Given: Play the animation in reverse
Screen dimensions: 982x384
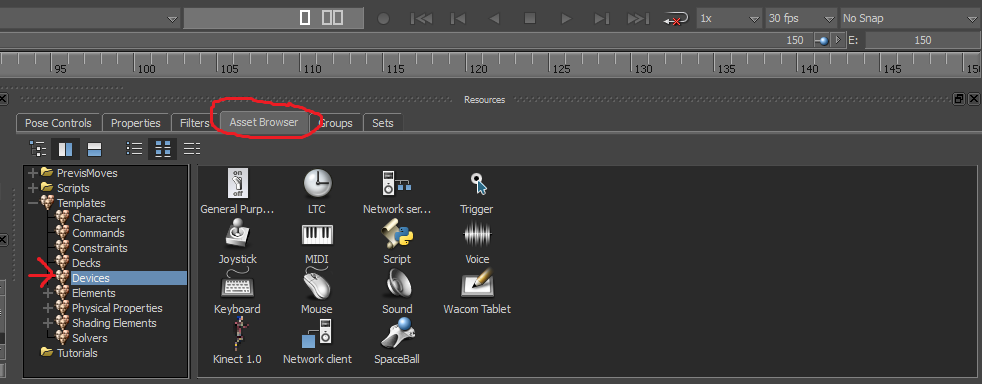Looking at the screenshot, I should tap(494, 19).
